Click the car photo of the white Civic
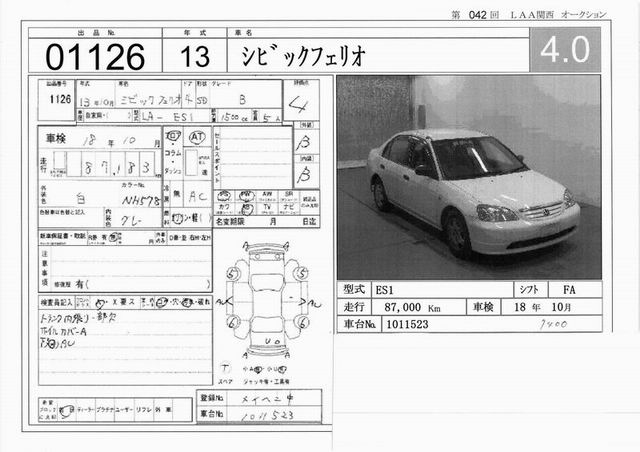This screenshot has width=640, height=452. click(469, 177)
